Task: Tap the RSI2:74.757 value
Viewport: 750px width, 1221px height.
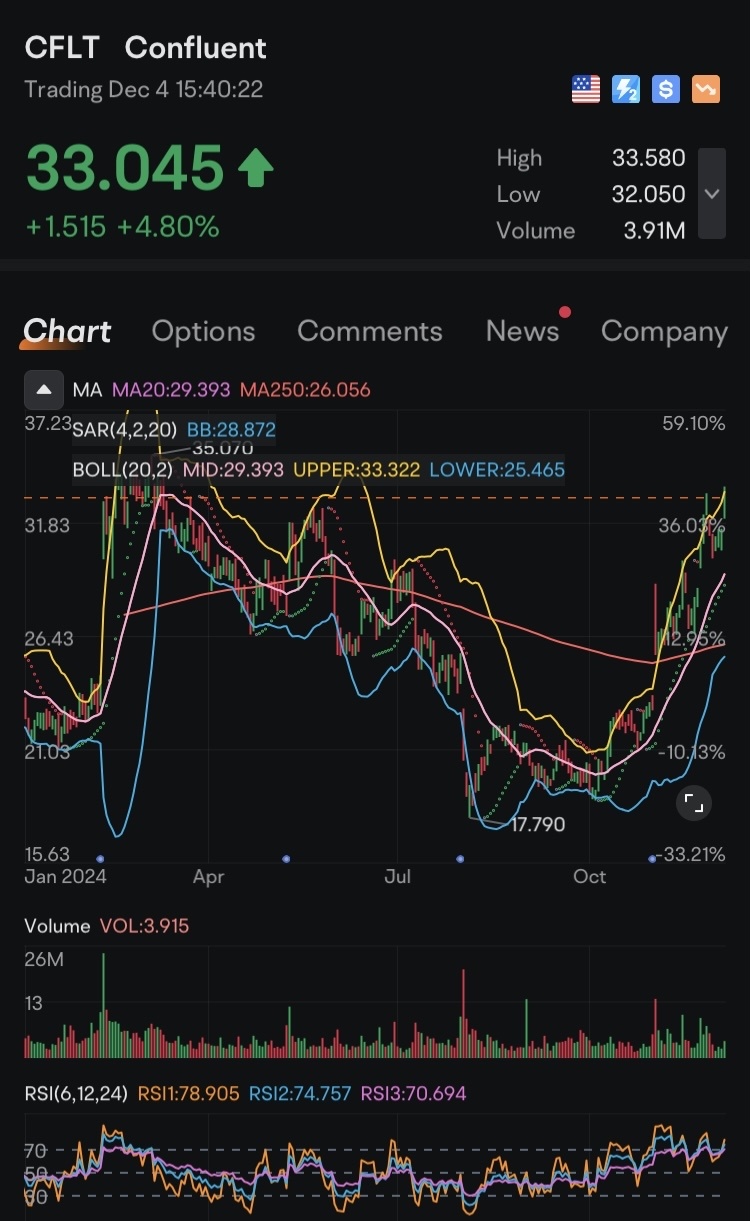Action: (x=300, y=1094)
